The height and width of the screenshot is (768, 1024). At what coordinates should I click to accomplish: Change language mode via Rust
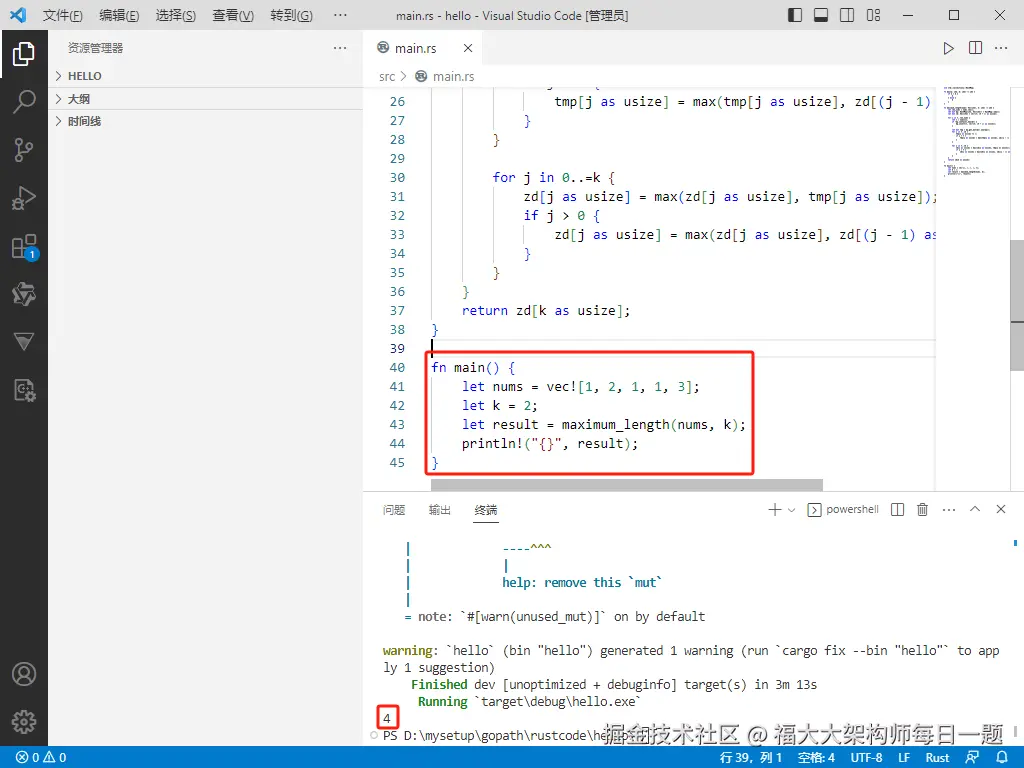click(x=937, y=758)
